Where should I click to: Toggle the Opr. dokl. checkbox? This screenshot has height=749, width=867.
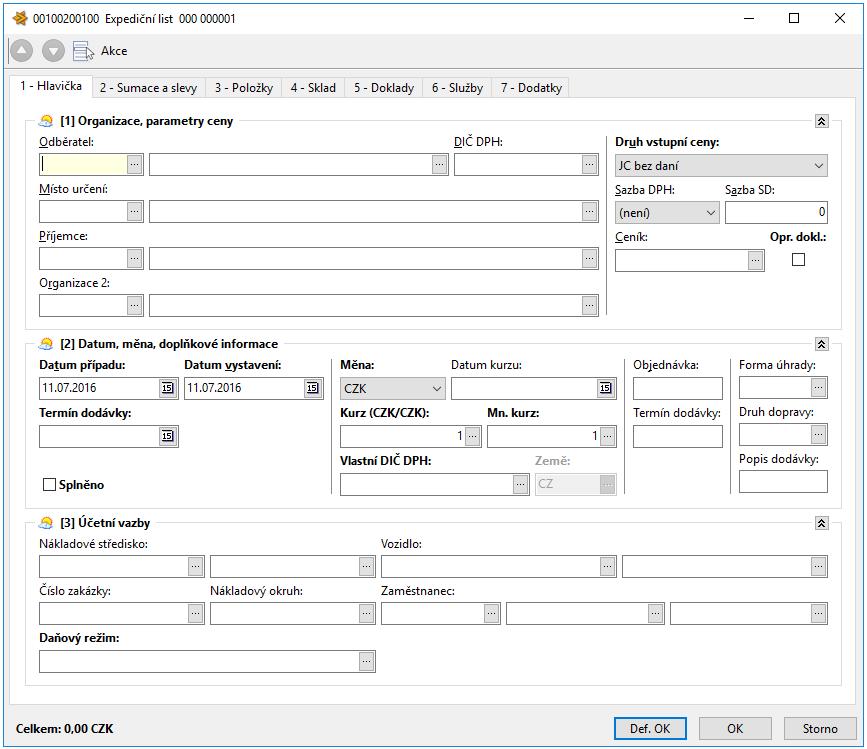point(798,259)
